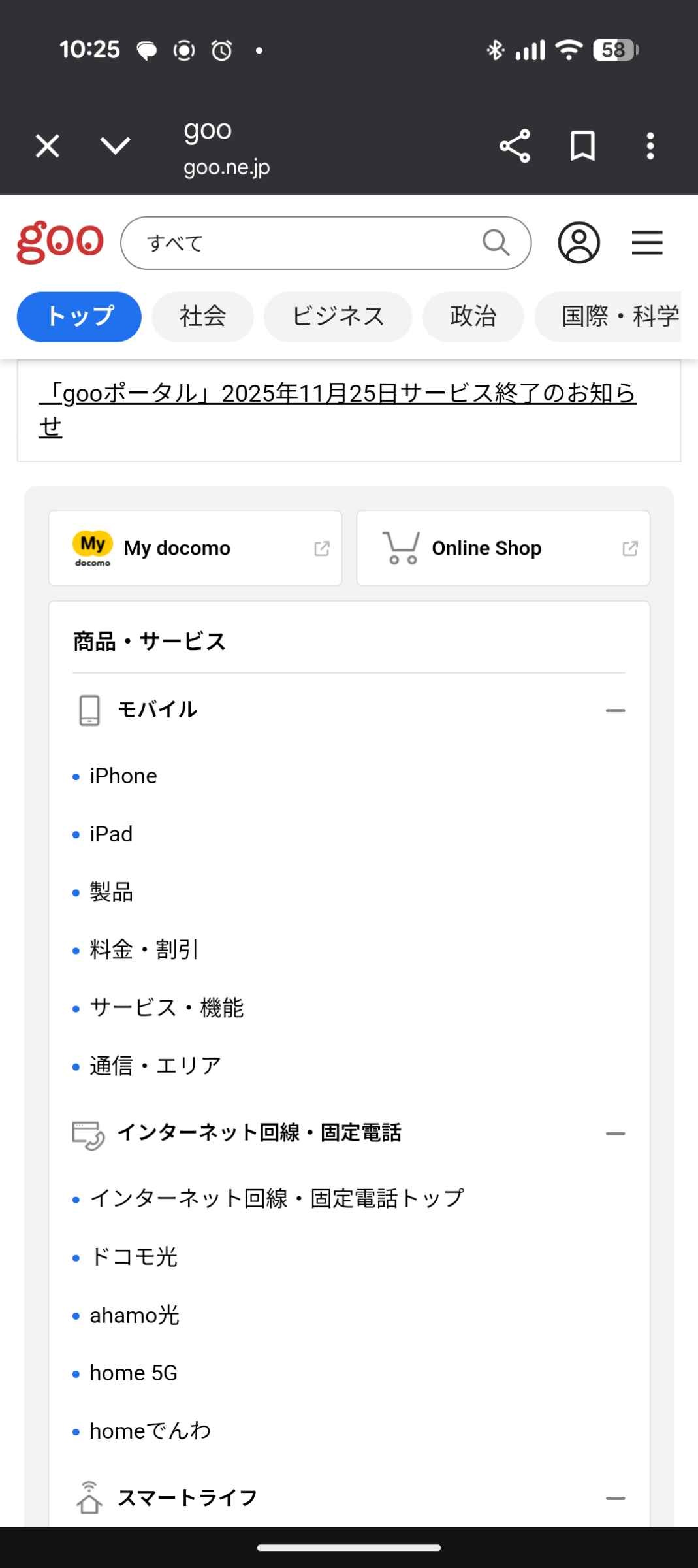Tap the iPhone link
This screenshot has height=1568, width=698.
[x=123, y=776]
